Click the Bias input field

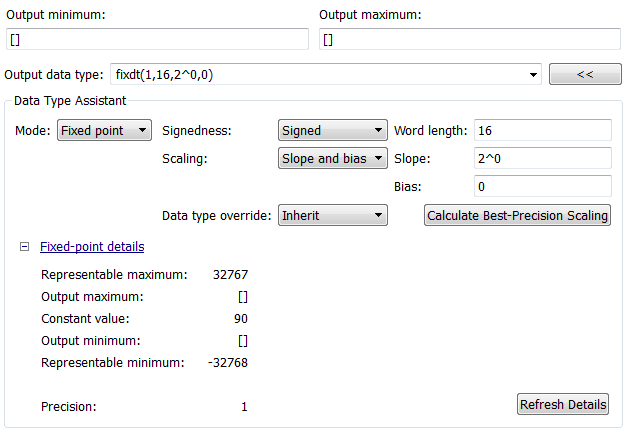(542, 187)
